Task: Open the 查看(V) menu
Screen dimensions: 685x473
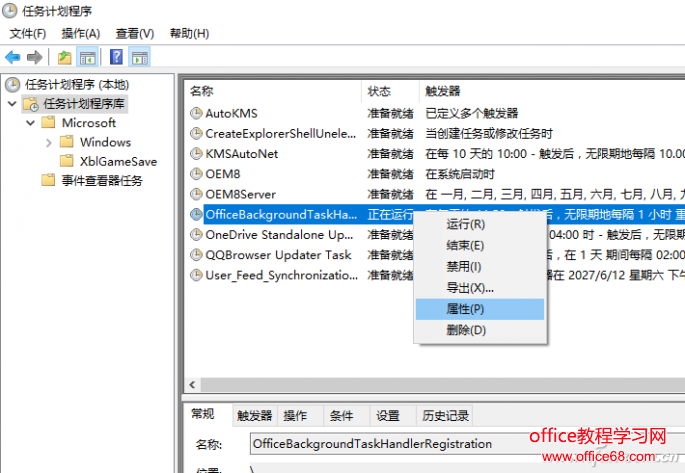Action: click(135, 34)
